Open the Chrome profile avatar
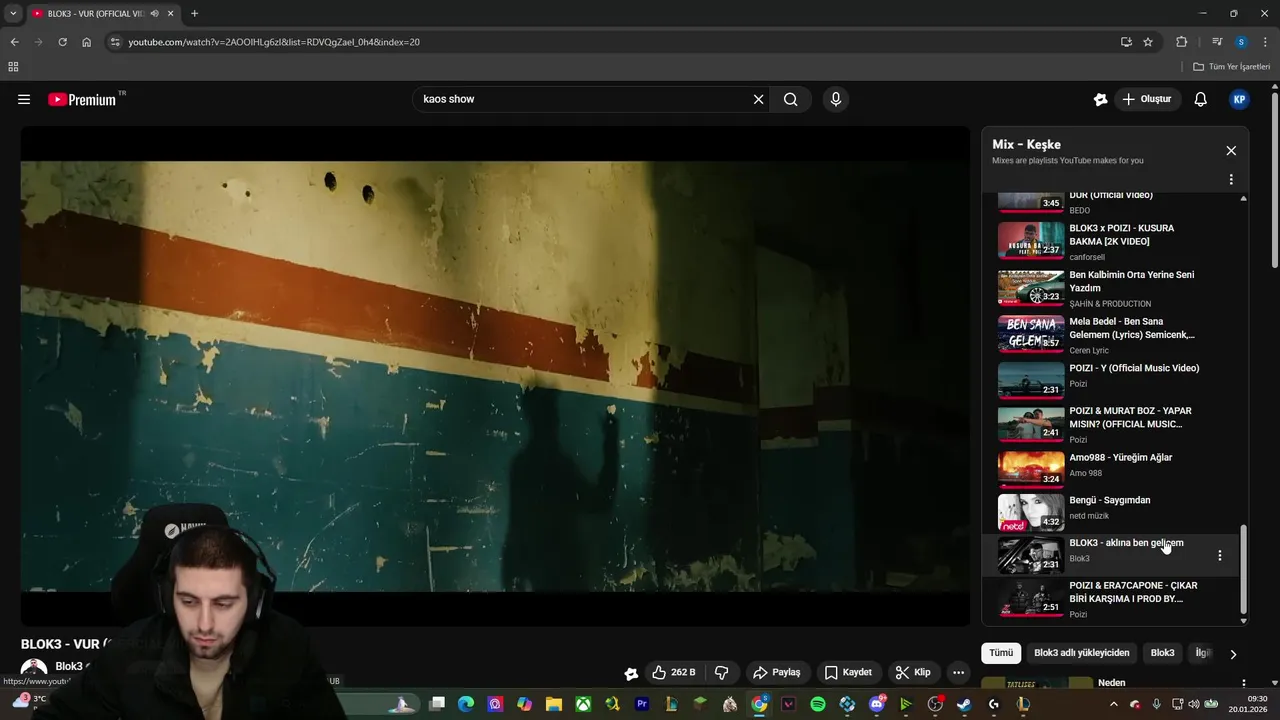The height and width of the screenshot is (720, 1280). [1241, 42]
